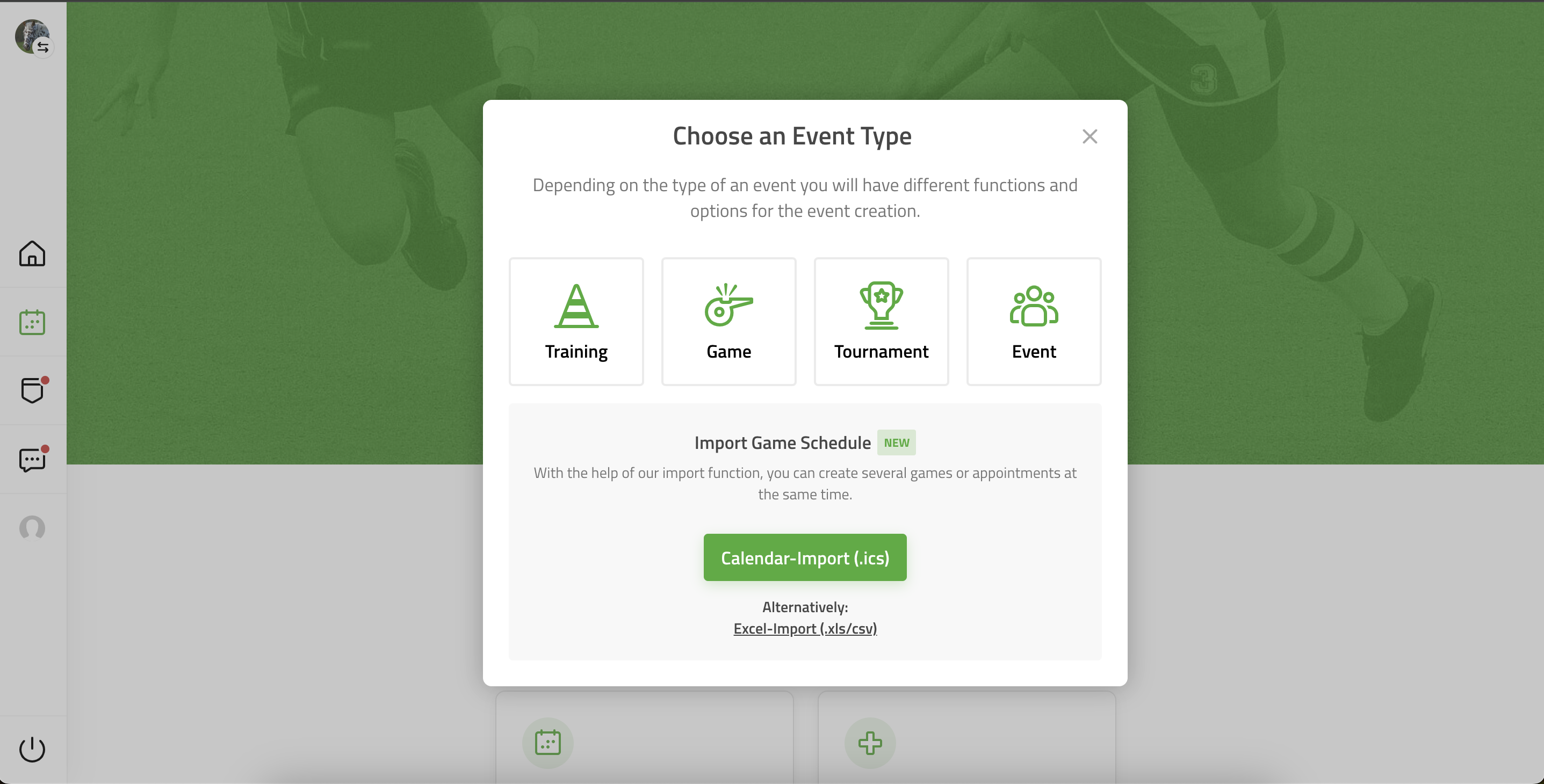Click the Import Game Schedule heading
This screenshot has height=784, width=1544.
[x=783, y=443]
